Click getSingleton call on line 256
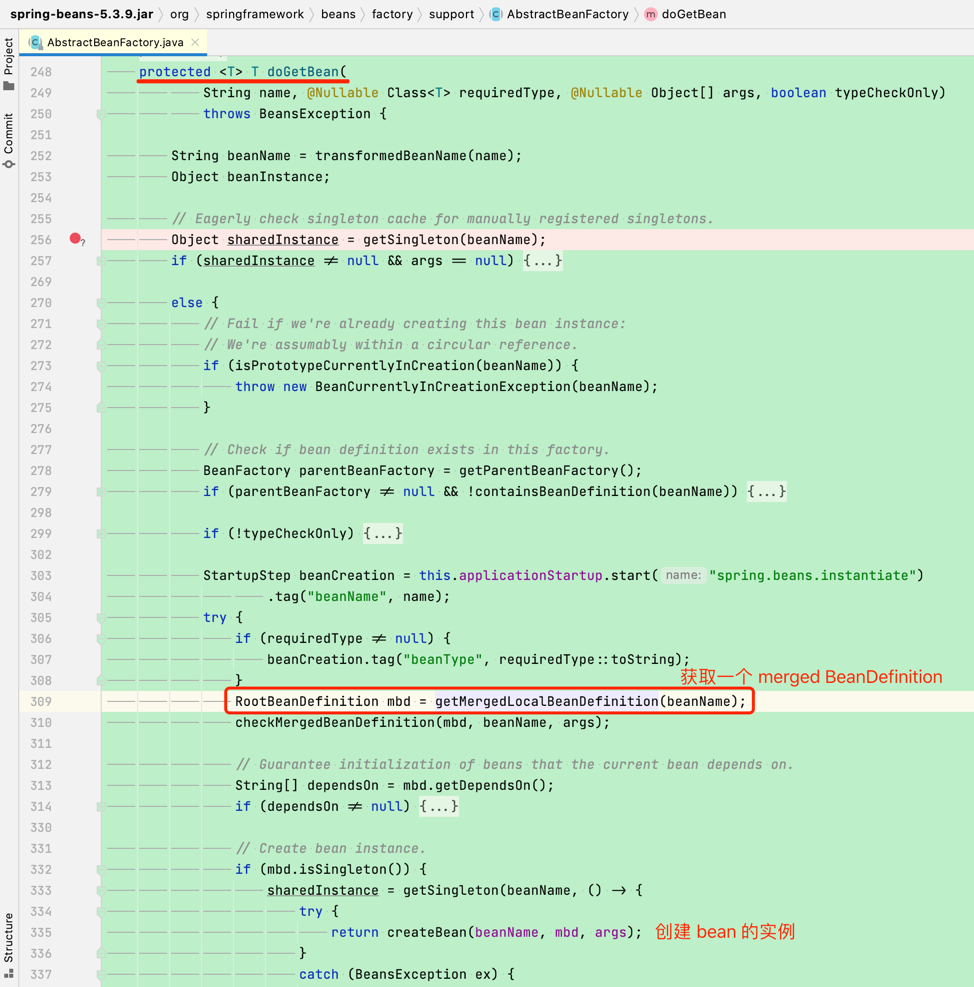The height and width of the screenshot is (987, 974). tap(411, 240)
